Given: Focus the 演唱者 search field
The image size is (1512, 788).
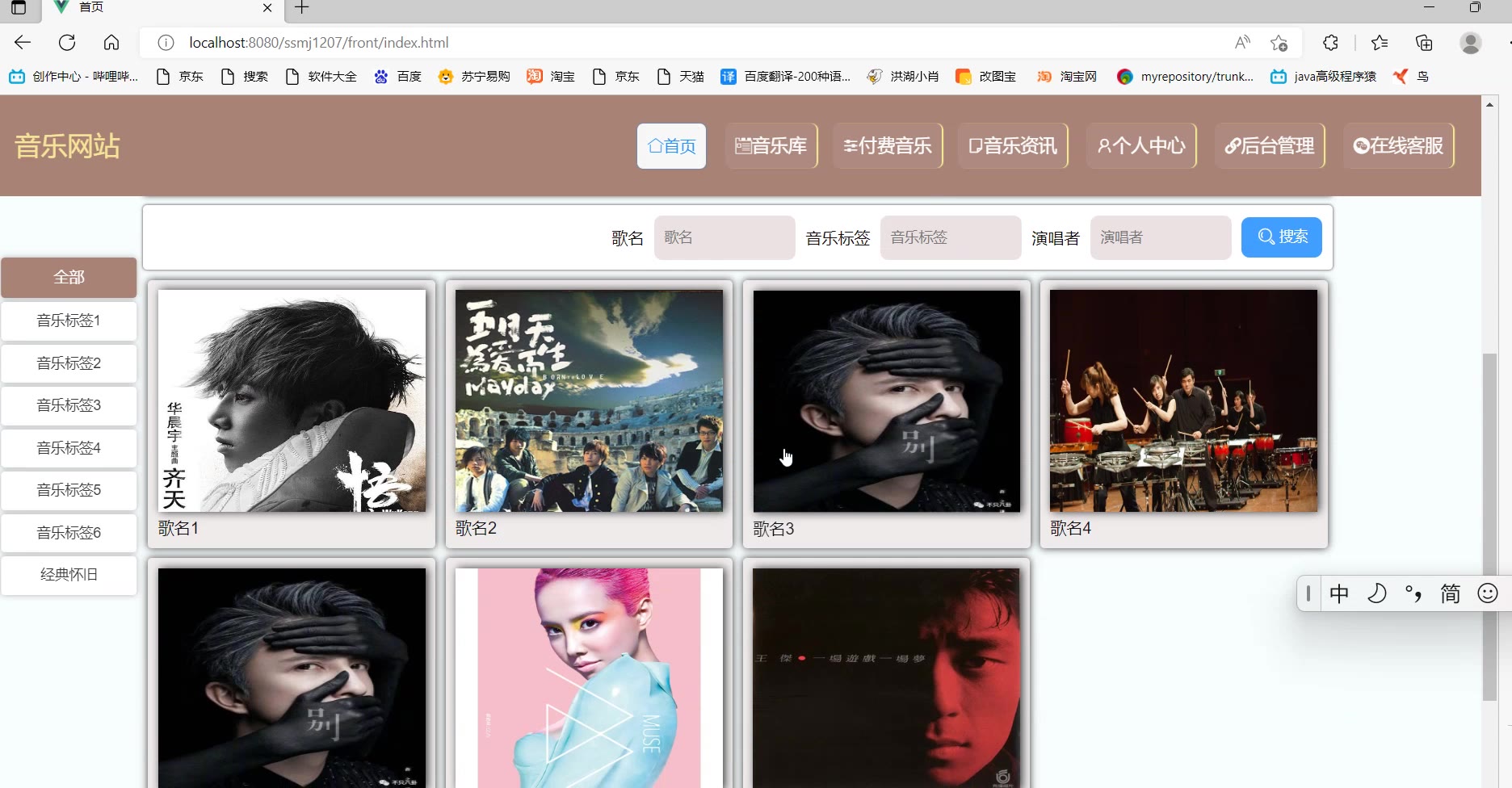Looking at the screenshot, I should 1161,237.
